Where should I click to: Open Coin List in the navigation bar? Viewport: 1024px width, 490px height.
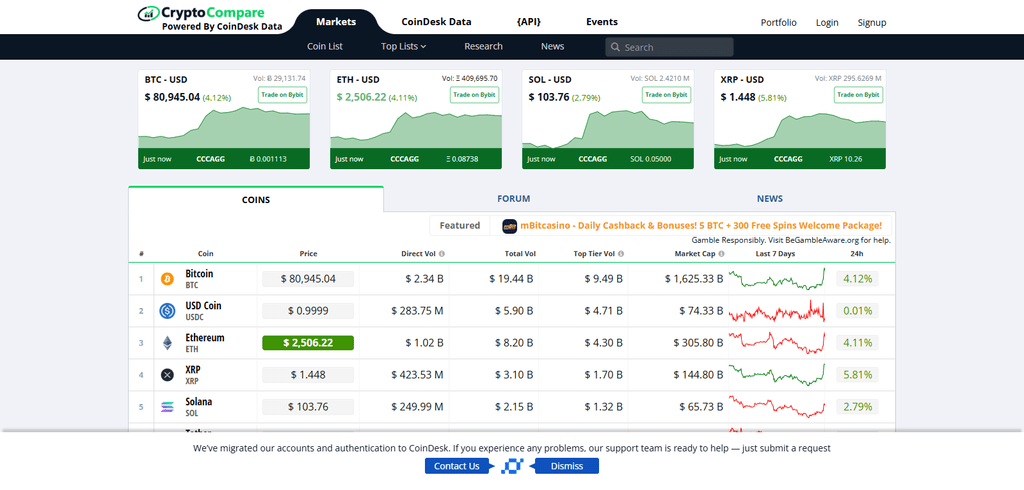pos(325,46)
